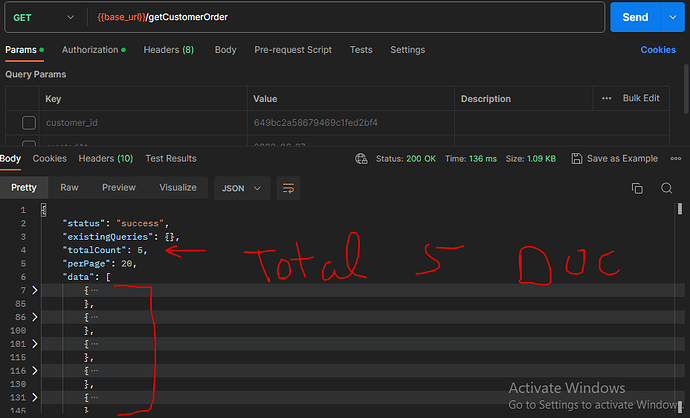Open the GET method dropdown
Image resolution: width=690 pixels, height=418 pixels.
point(44,18)
